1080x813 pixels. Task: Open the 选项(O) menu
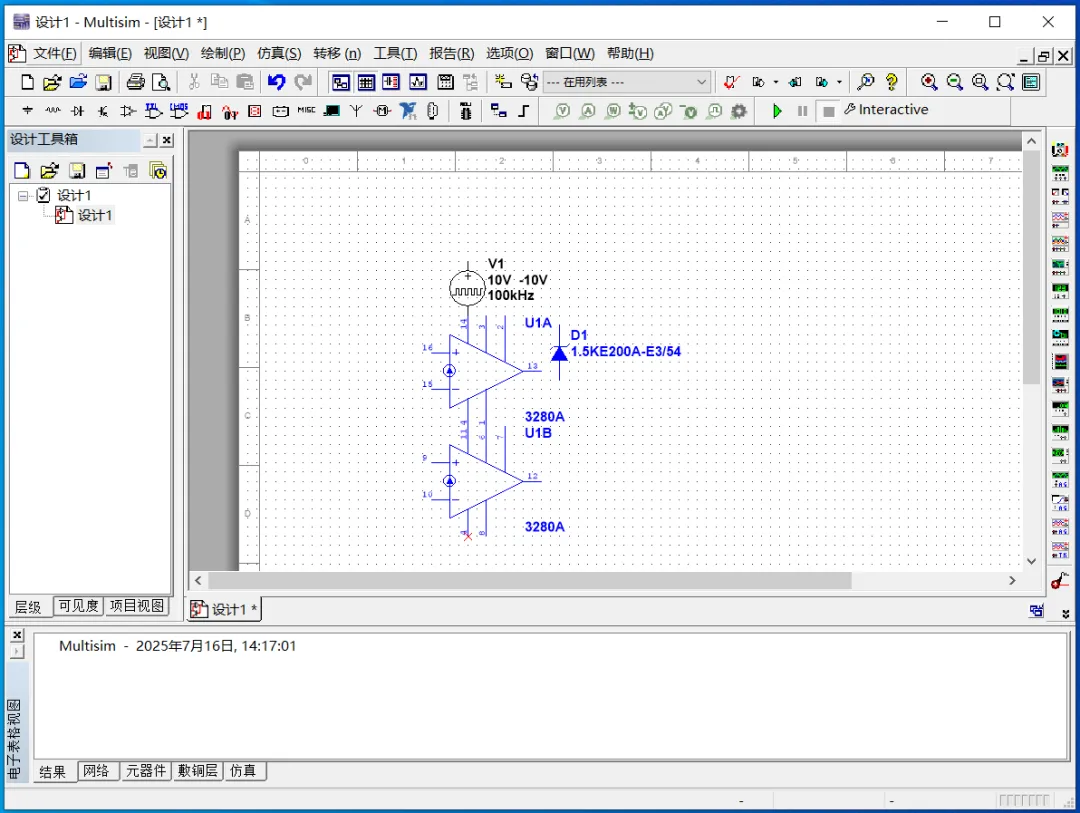pos(510,53)
